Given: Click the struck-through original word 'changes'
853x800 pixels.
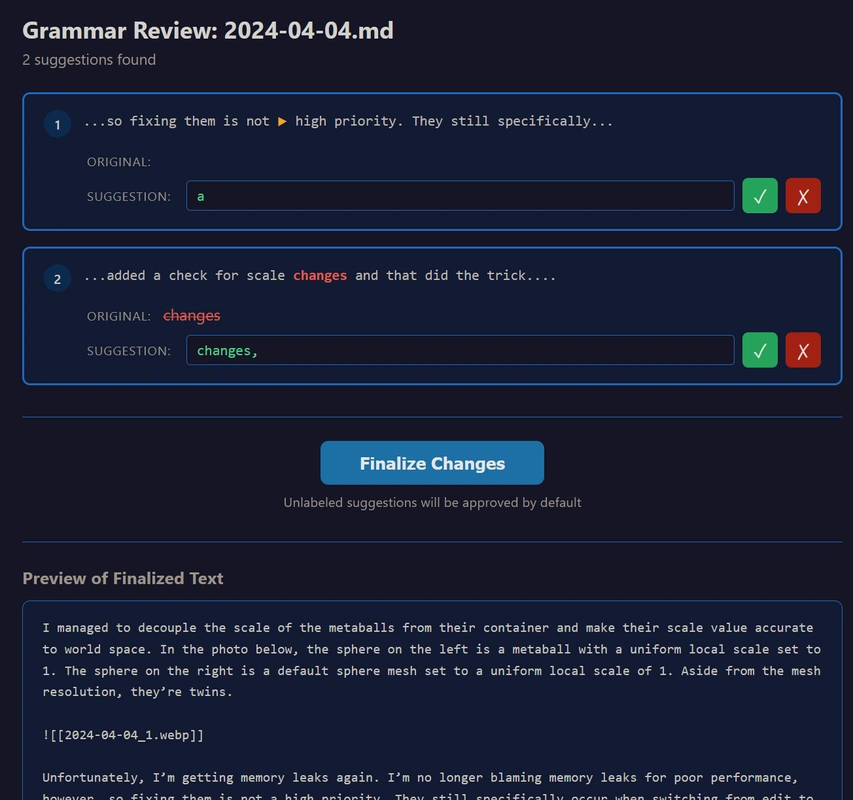Looking at the screenshot, I should 191,316.
